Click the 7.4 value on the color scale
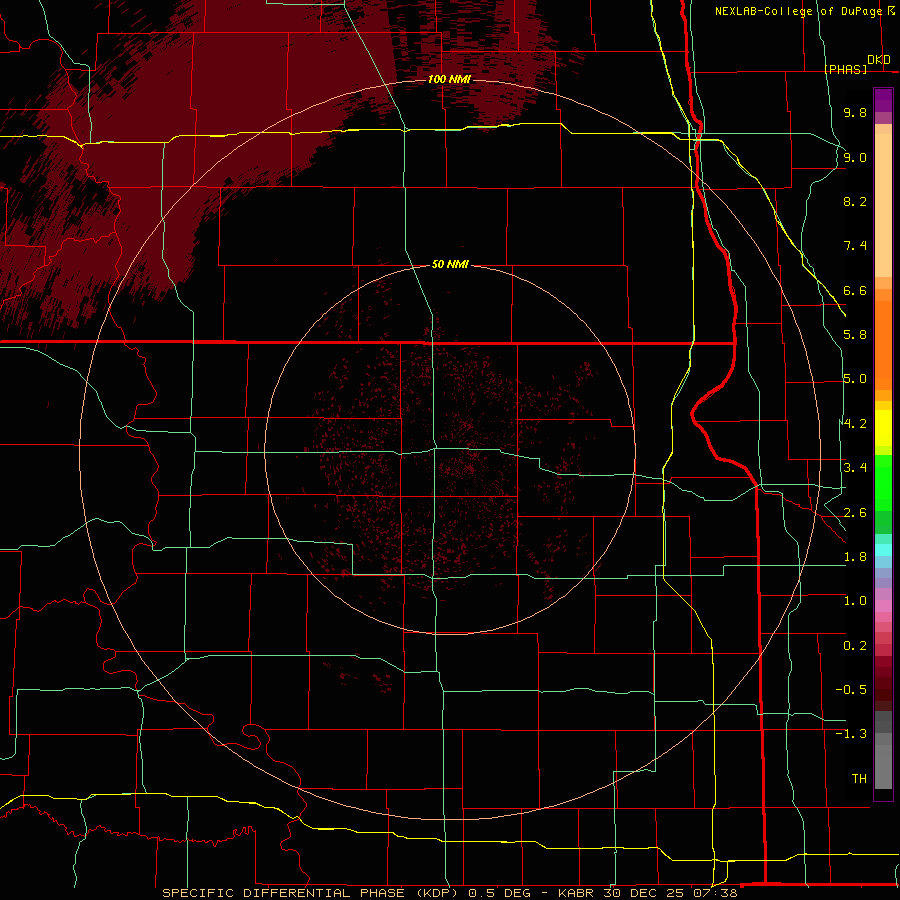This screenshot has width=900, height=900. click(855, 246)
